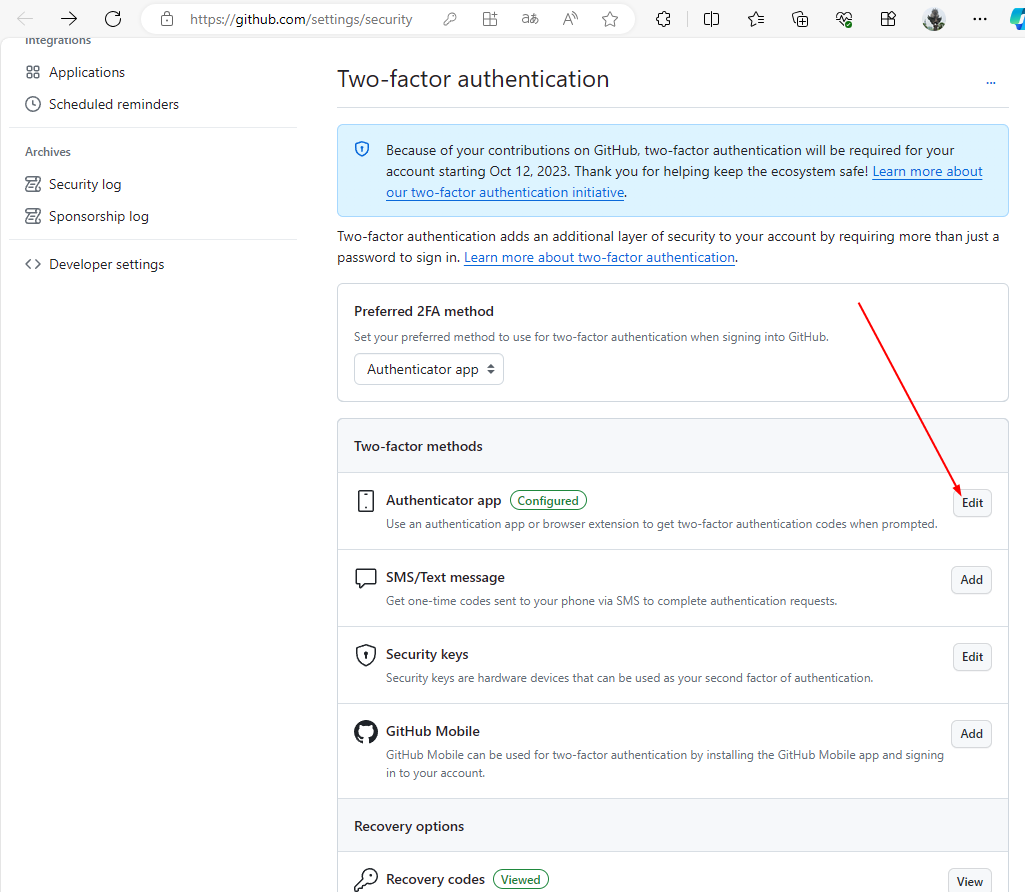Click the read aloud icon
The width and height of the screenshot is (1025, 892).
570,19
